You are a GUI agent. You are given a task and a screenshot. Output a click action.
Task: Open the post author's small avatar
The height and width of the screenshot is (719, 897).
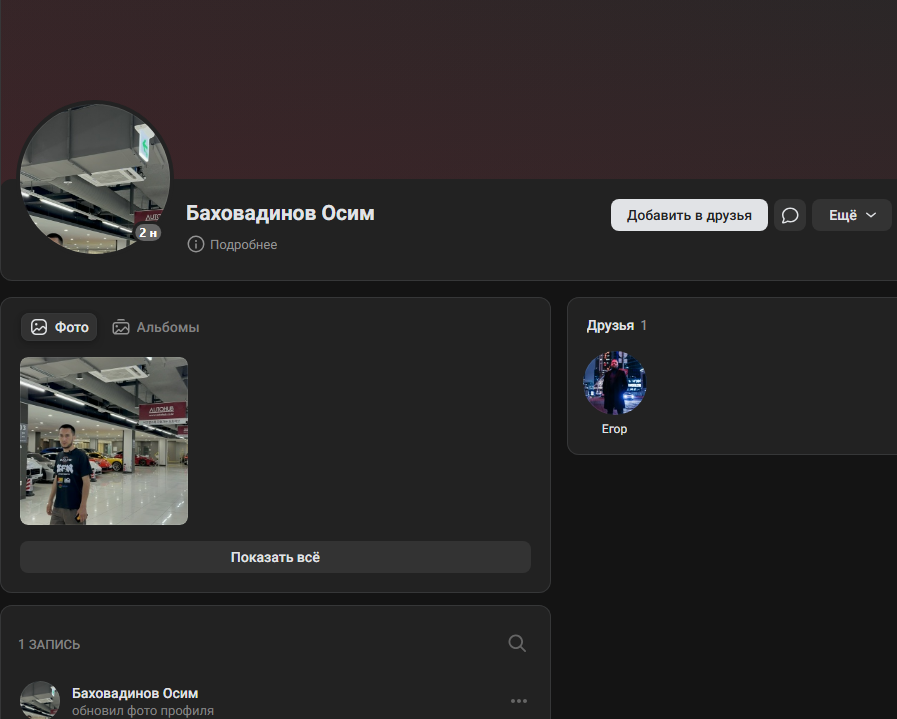click(39, 700)
